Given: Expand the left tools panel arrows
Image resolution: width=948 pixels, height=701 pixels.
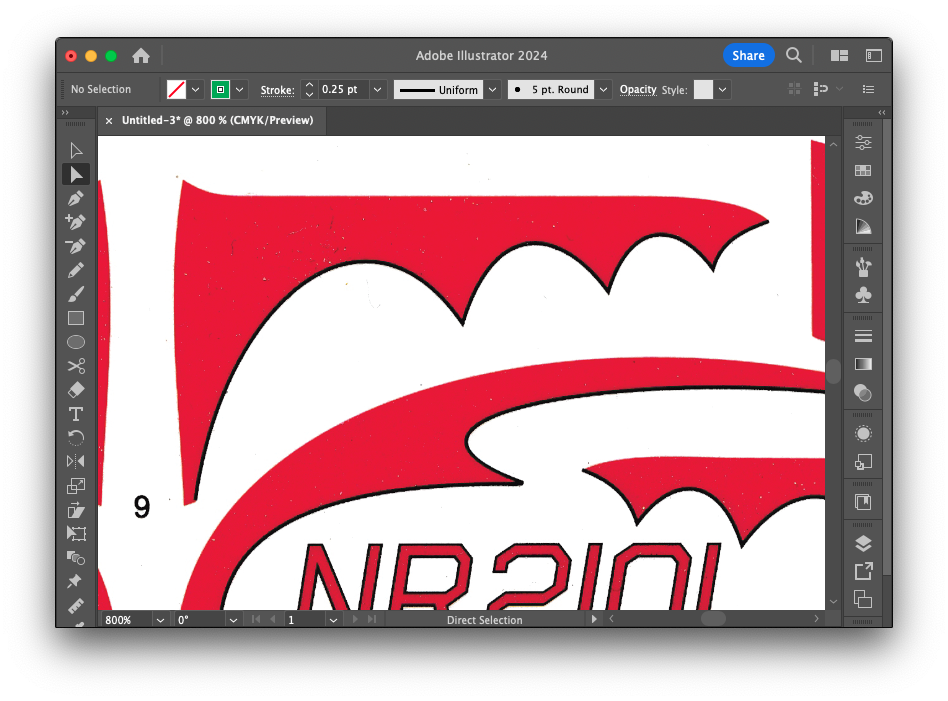Looking at the screenshot, I should [65, 113].
